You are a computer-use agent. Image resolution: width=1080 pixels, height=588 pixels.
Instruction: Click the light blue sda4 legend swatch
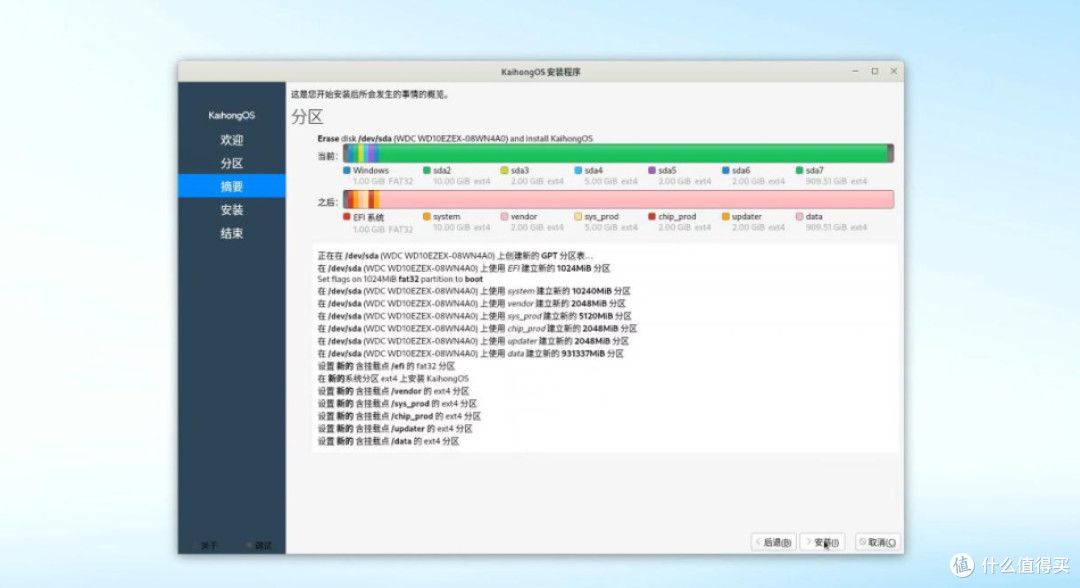[x=578, y=170]
